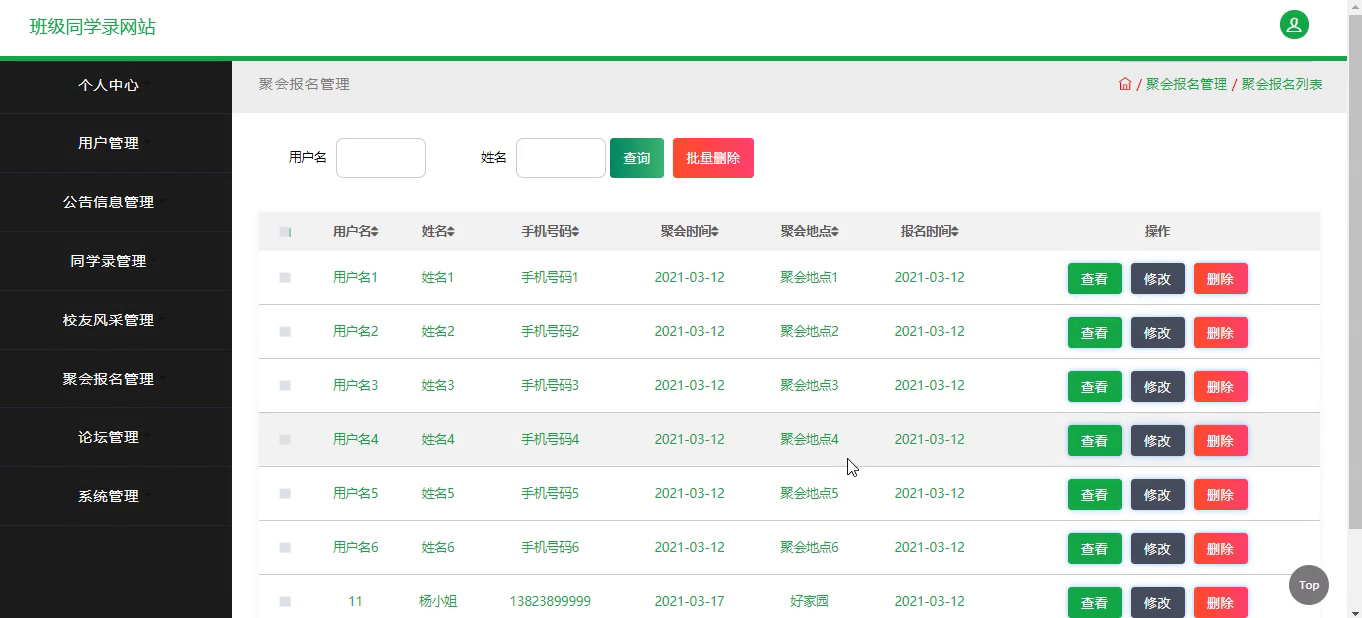Screen dimensions: 1362x618
Task: Click the 手机号码3 cell
Action: (x=550, y=385)
